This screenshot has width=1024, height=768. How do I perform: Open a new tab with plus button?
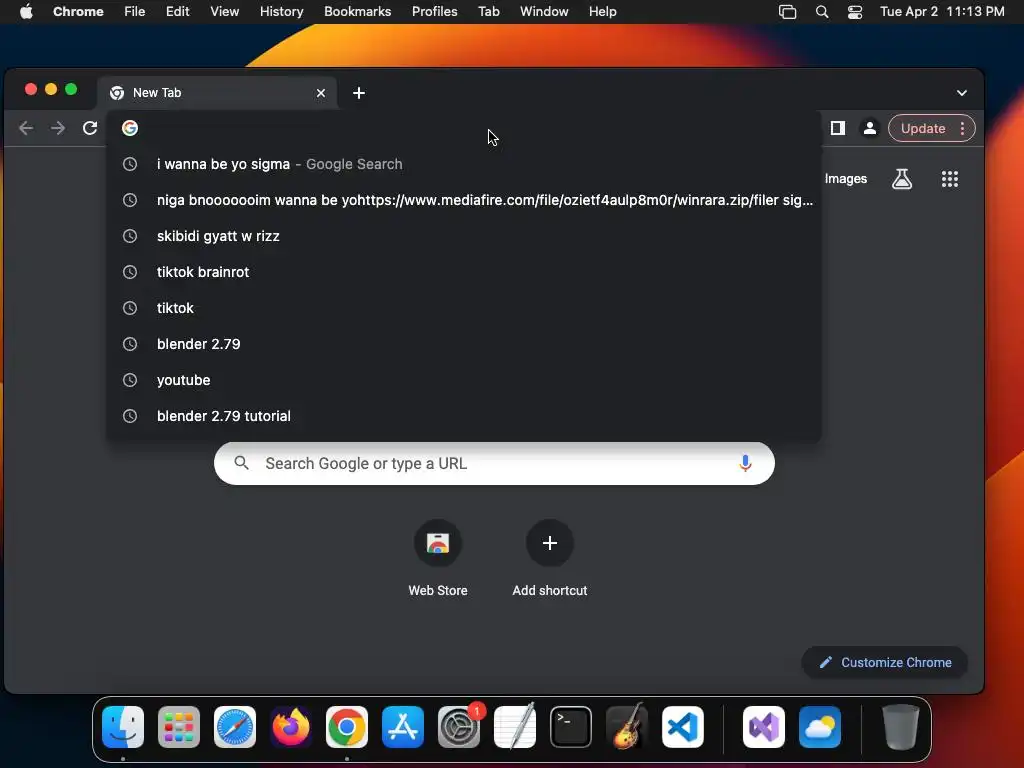click(x=359, y=93)
